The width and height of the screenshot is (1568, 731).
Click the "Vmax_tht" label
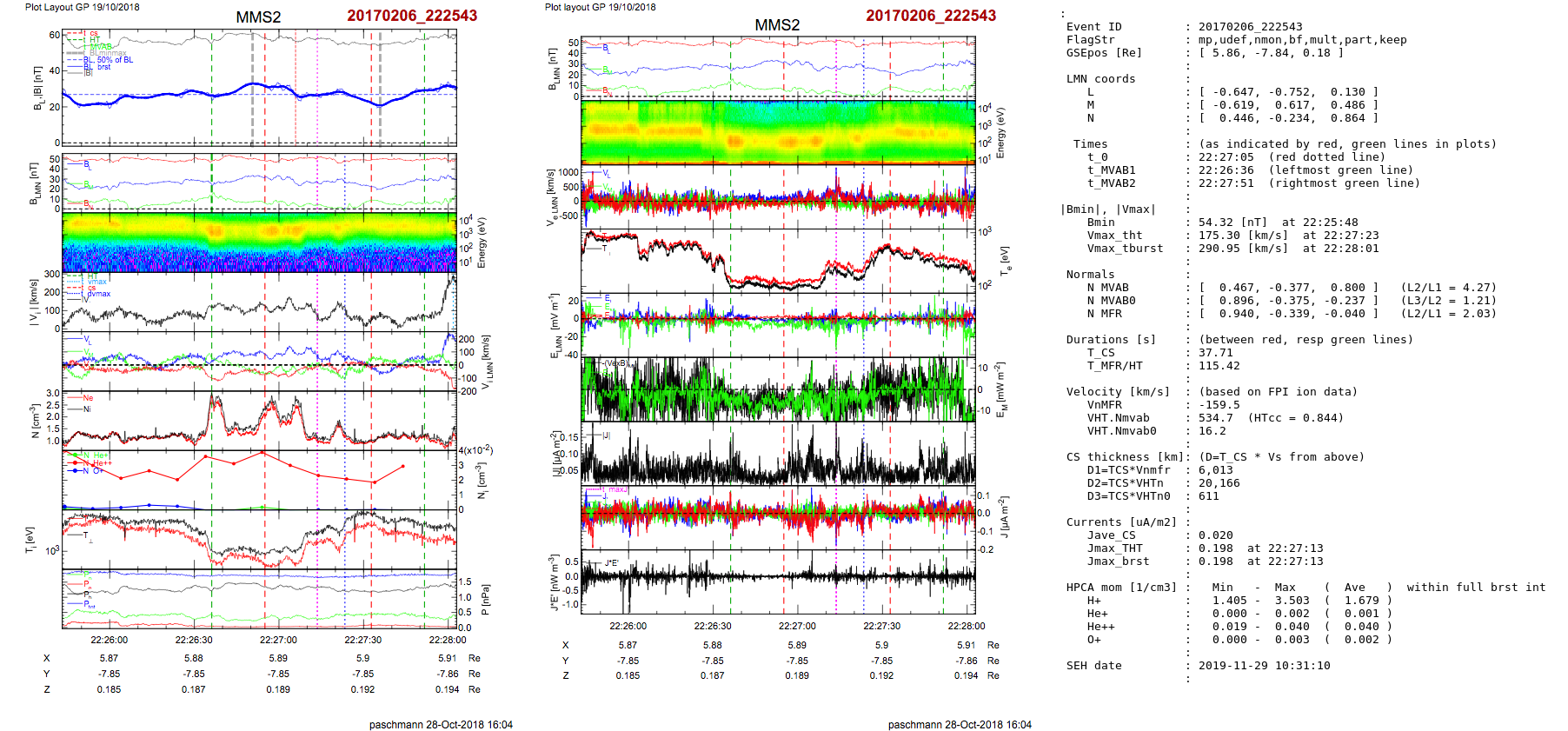click(x=1114, y=236)
